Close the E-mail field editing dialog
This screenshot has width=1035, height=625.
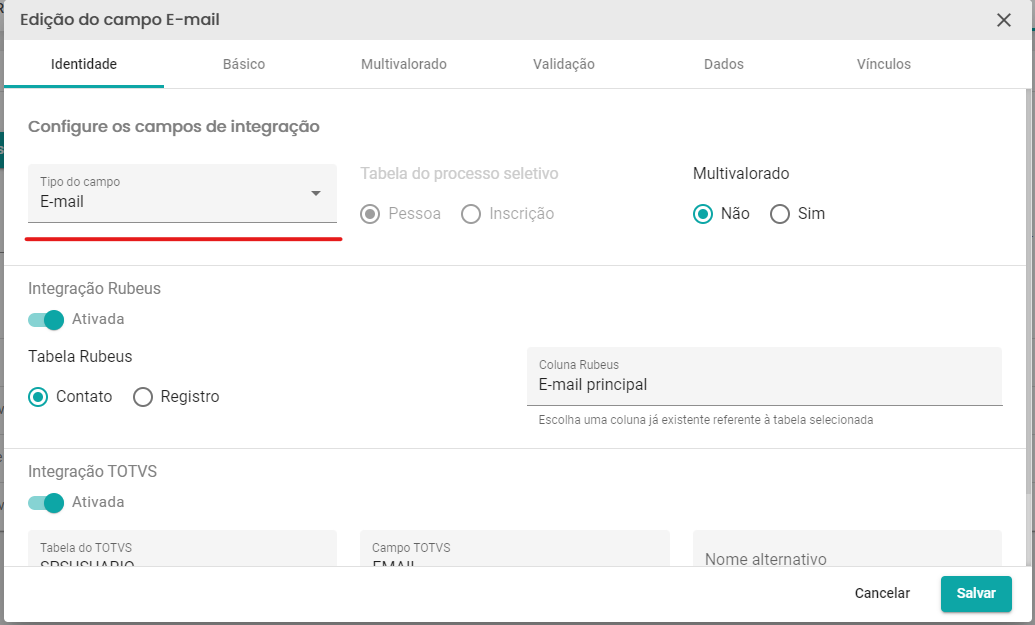pyautogui.click(x=1003, y=20)
